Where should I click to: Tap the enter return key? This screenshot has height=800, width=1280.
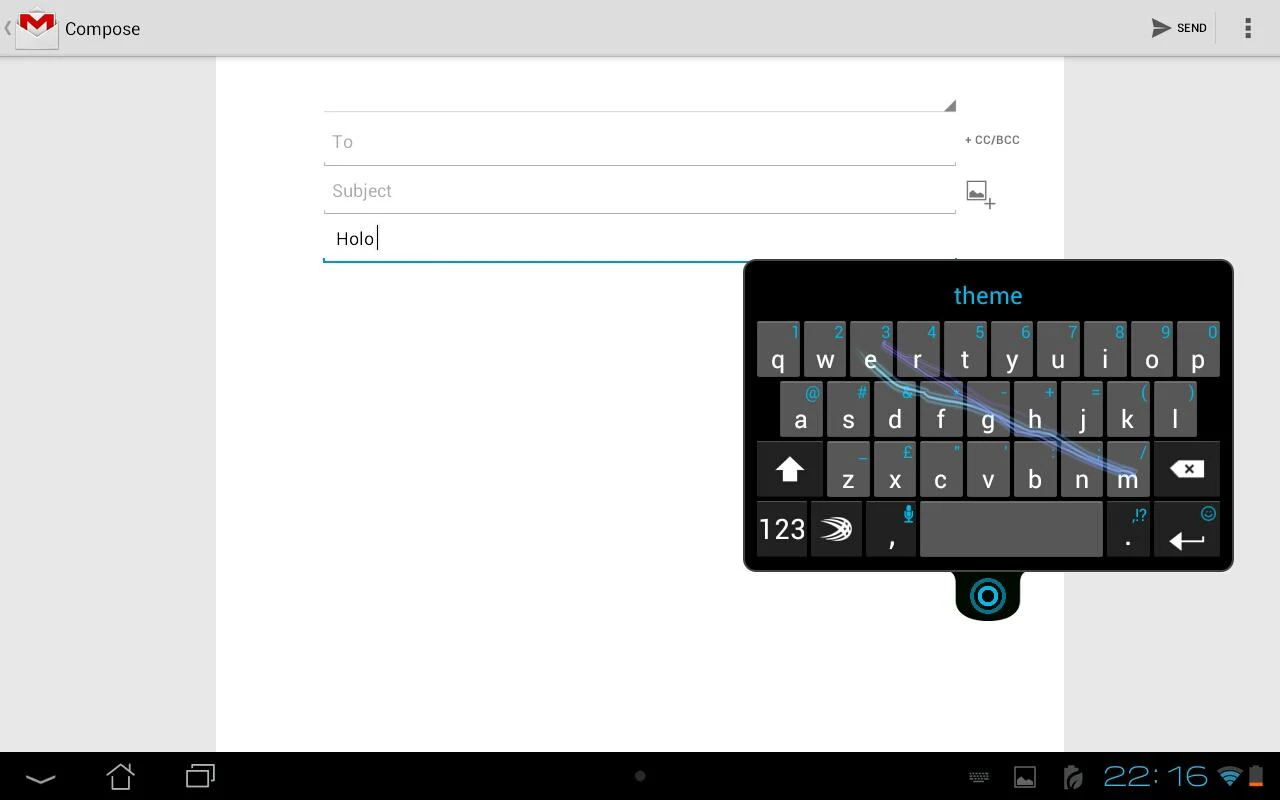[1187, 529]
